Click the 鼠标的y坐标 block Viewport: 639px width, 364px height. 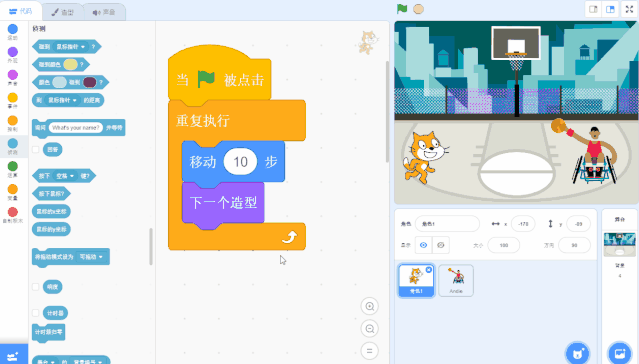pos(51,229)
